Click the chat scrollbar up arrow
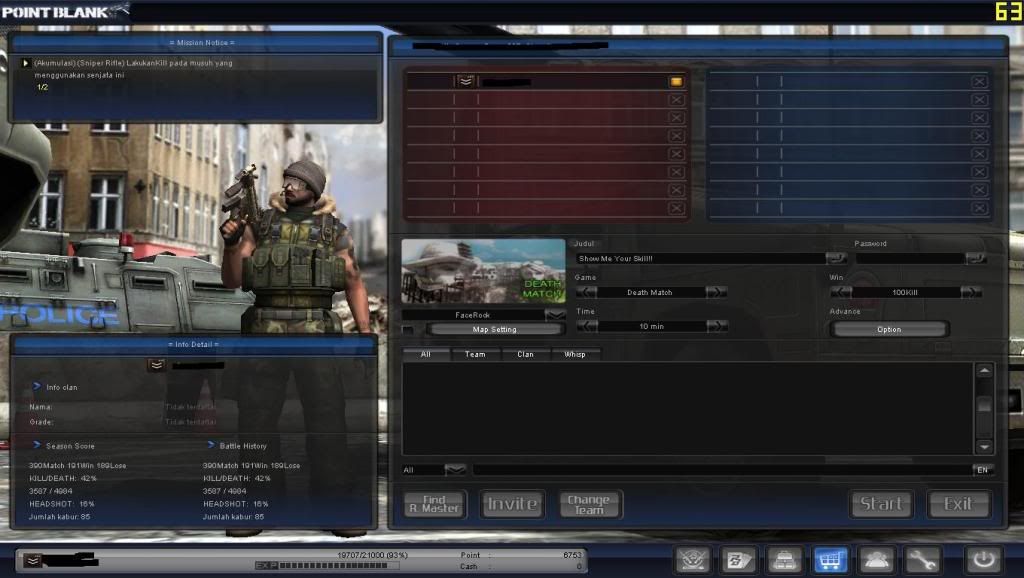This screenshot has height=578, width=1024. point(984,371)
